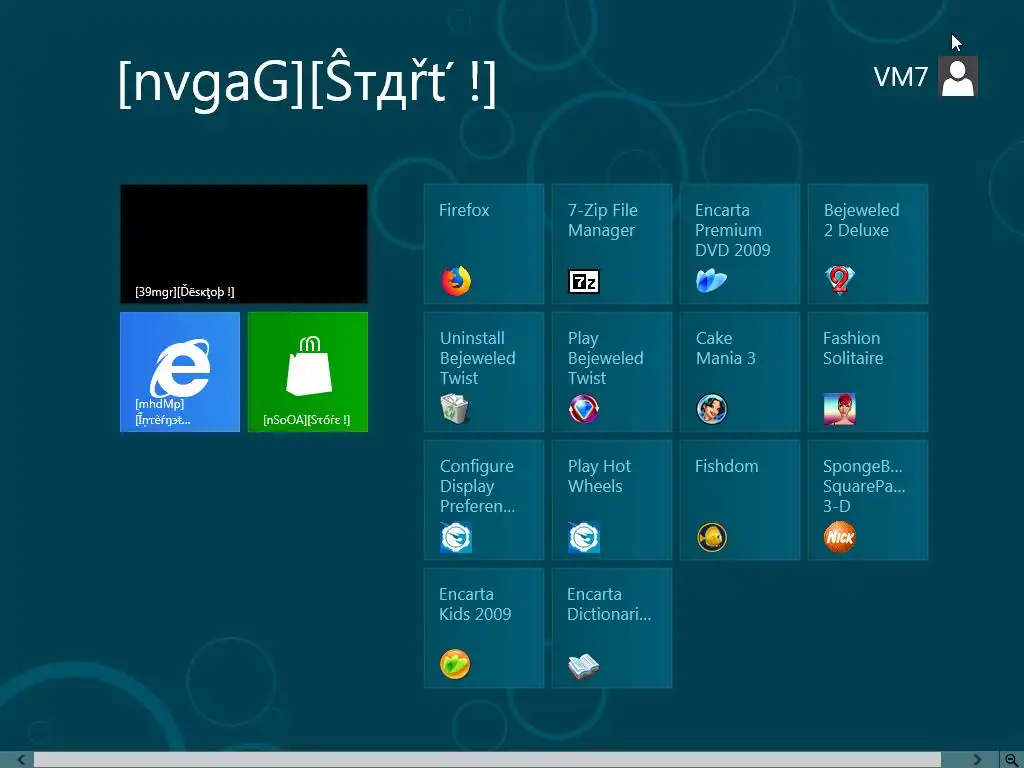Click the 'Firefox' tile label
This screenshot has width=1024, height=768.
(464, 210)
